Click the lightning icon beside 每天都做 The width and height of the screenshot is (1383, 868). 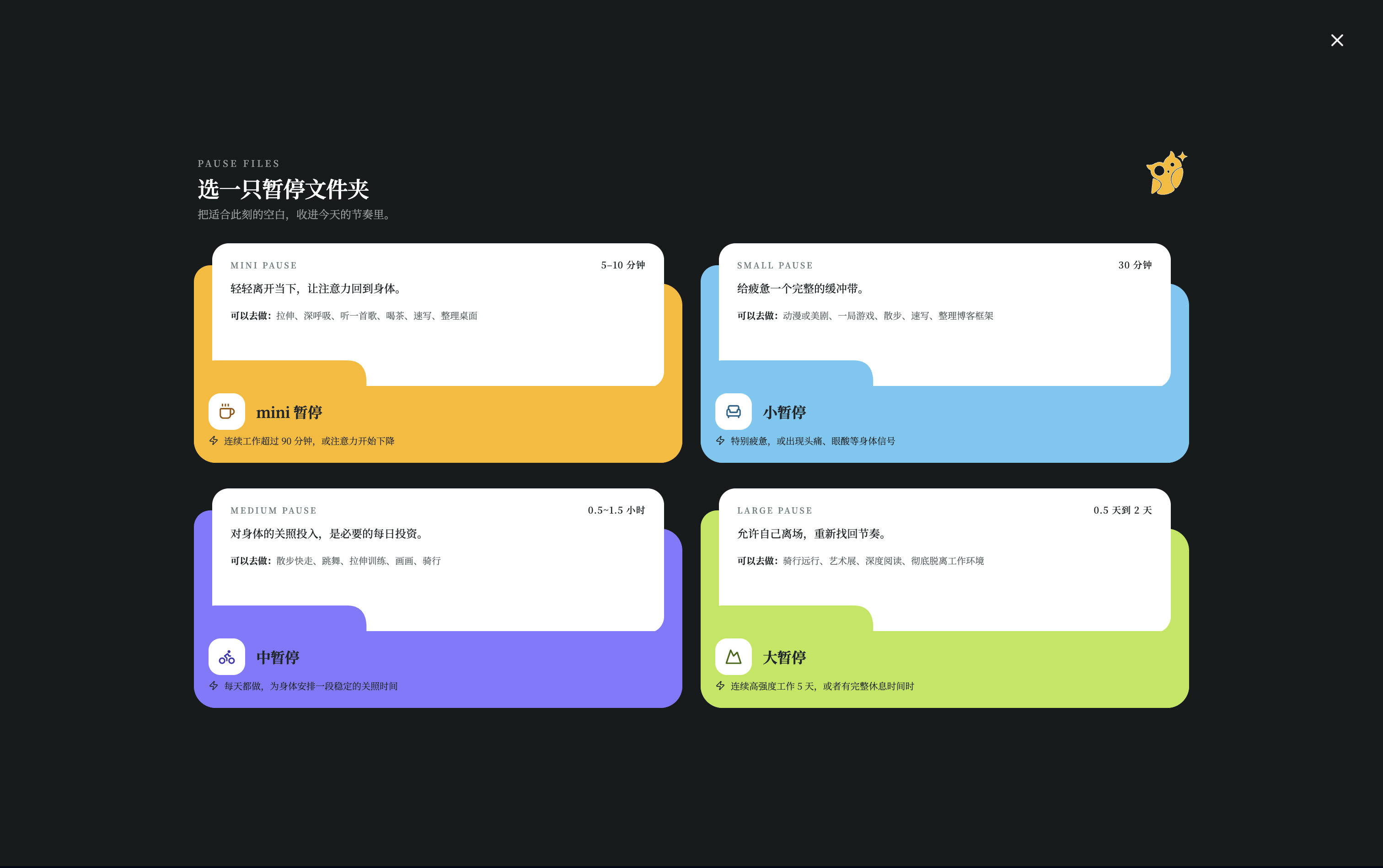(214, 686)
